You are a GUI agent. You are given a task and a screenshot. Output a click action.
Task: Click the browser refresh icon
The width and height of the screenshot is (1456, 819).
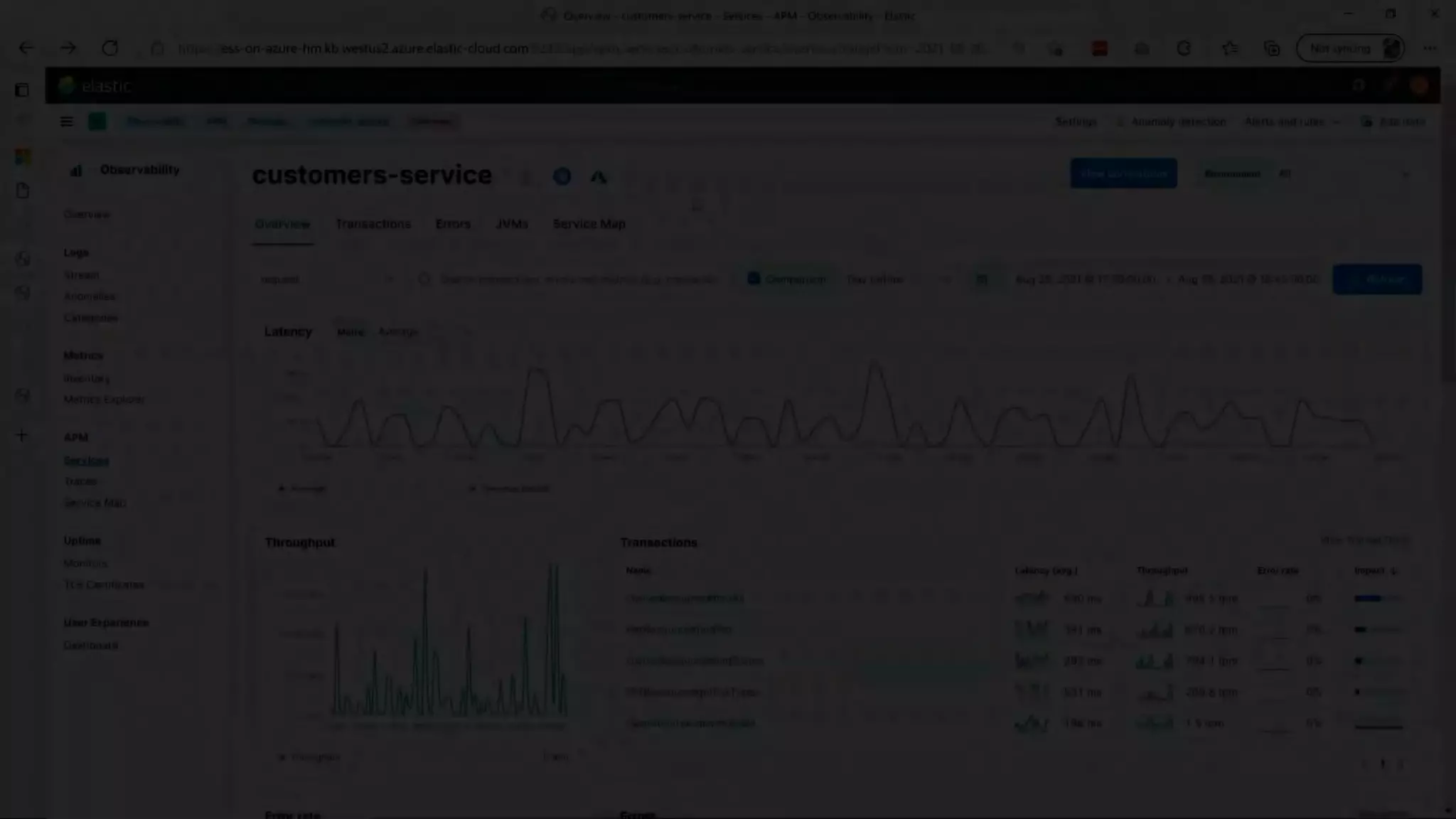(x=110, y=48)
